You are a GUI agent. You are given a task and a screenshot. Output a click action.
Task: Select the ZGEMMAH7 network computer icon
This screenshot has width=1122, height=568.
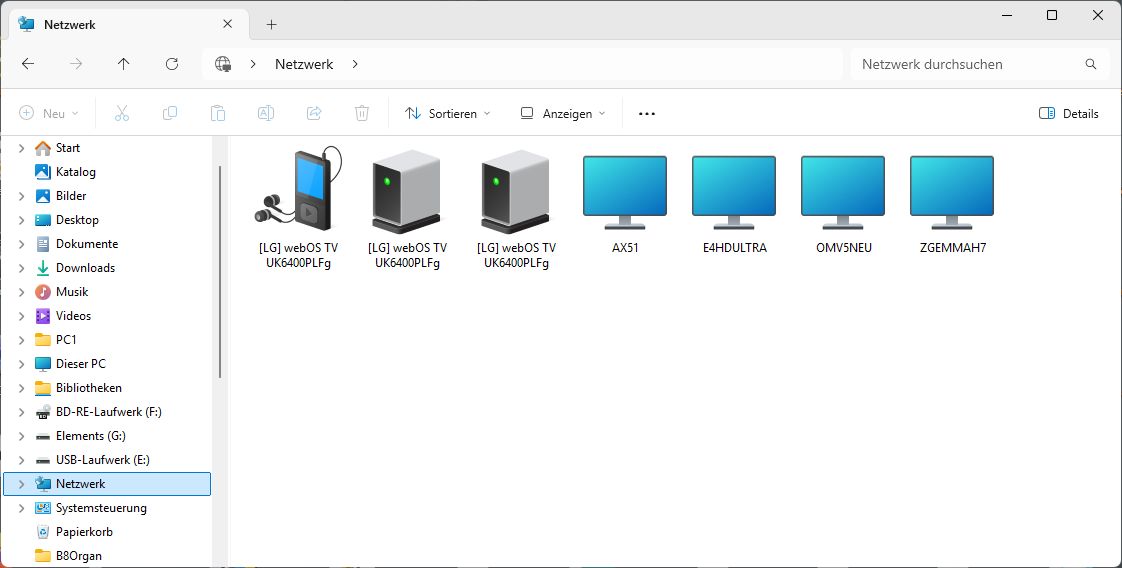(952, 188)
